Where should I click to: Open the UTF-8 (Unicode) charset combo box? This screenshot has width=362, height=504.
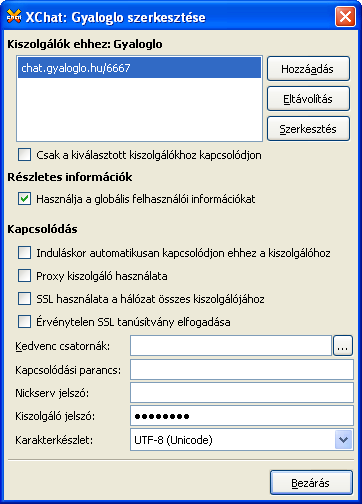242,440
